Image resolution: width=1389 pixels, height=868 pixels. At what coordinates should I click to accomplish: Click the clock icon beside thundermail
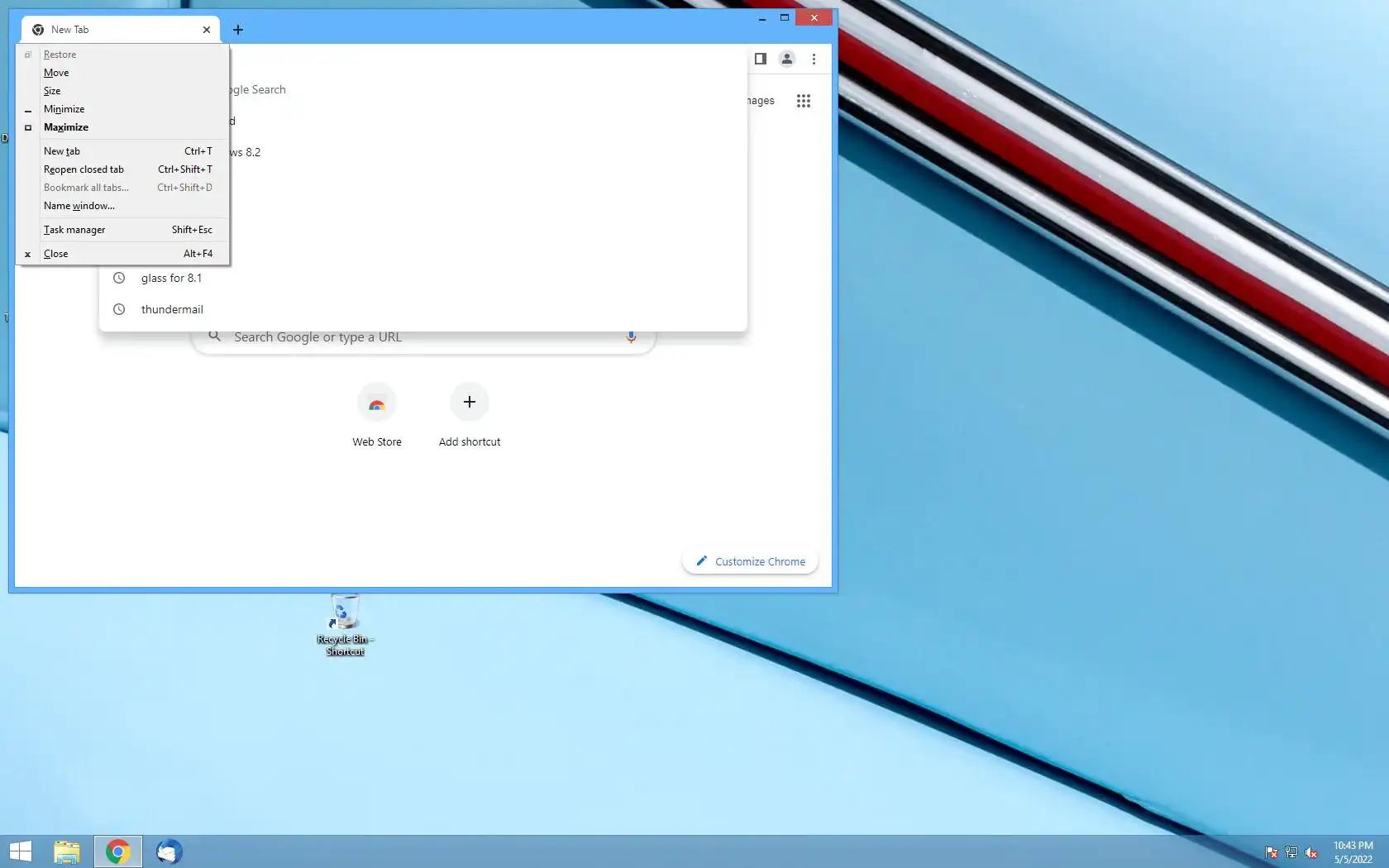pyautogui.click(x=119, y=309)
